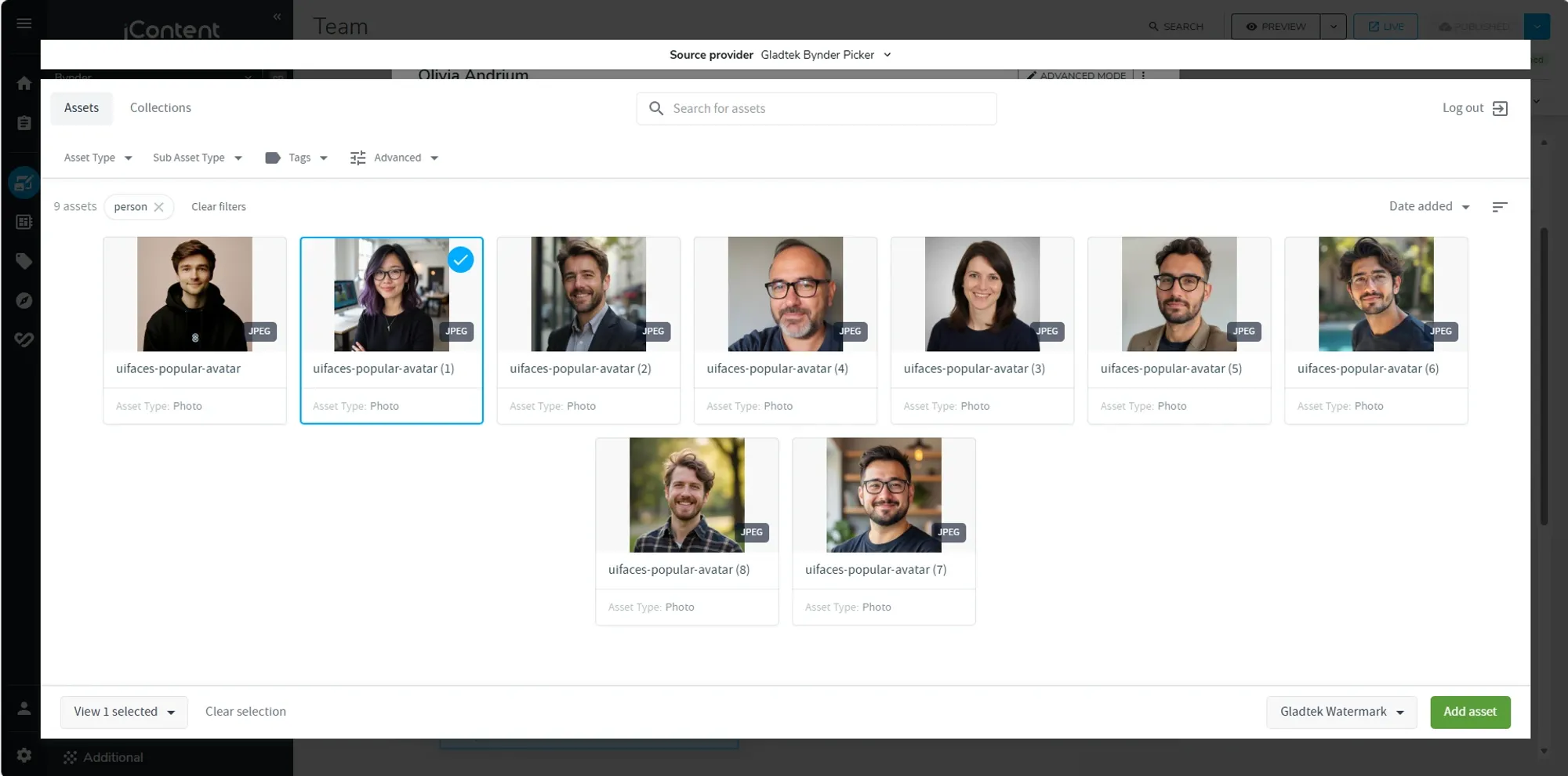Open the compass explore icon in sidebar
Image resolution: width=1568 pixels, height=776 pixels.
(x=24, y=300)
